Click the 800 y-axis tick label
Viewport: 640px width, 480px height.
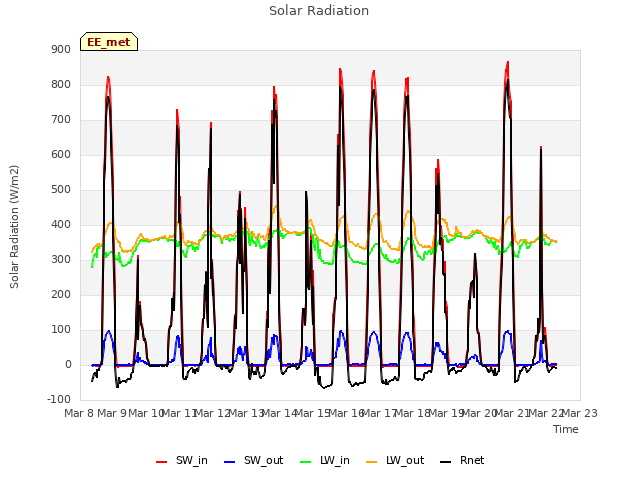(x=61, y=84)
